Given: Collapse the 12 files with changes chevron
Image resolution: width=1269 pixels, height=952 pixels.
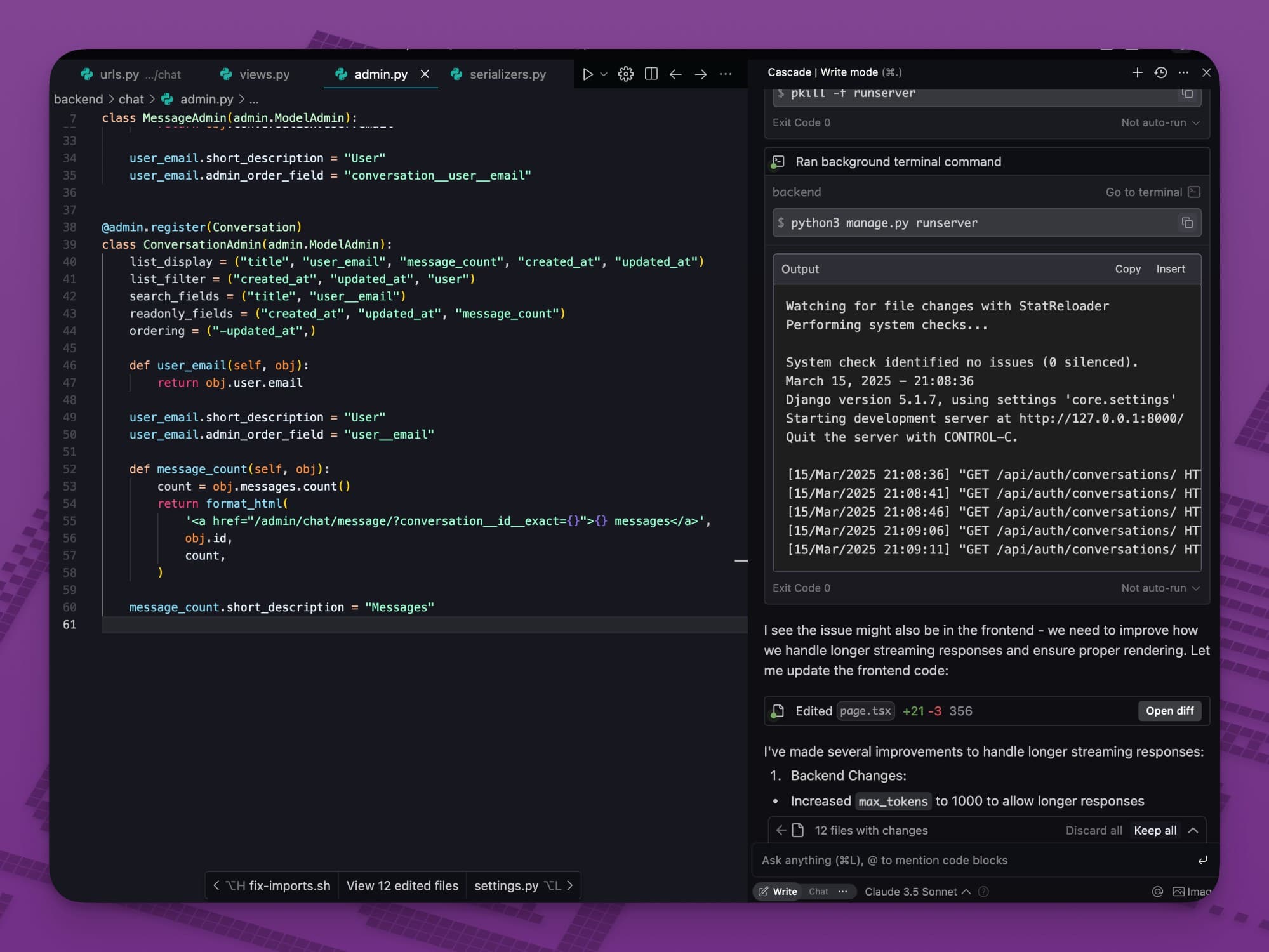Looking at the screenshot, I should click(x=1193, y=830).
